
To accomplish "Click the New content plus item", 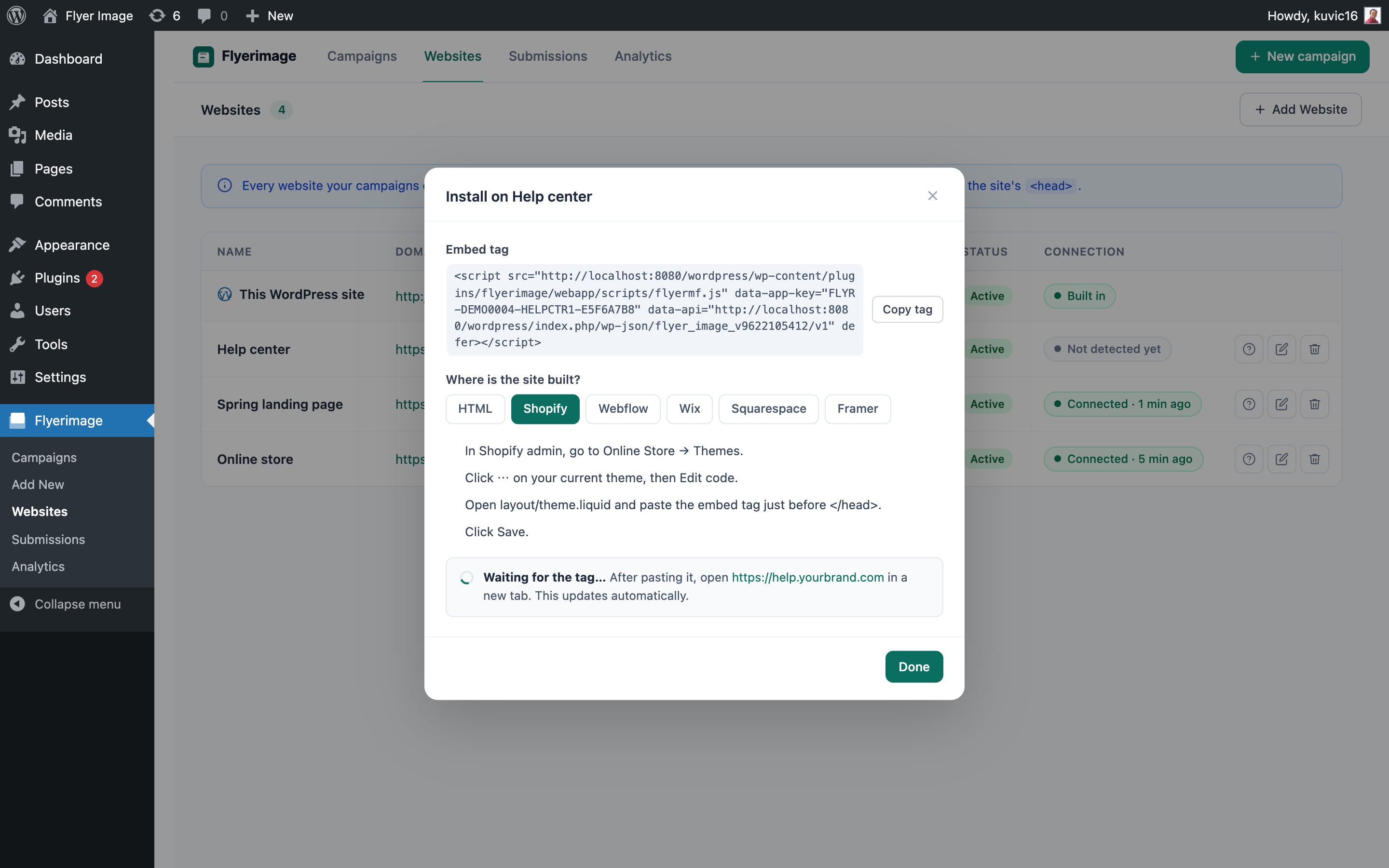I will [x=269, y=15].
